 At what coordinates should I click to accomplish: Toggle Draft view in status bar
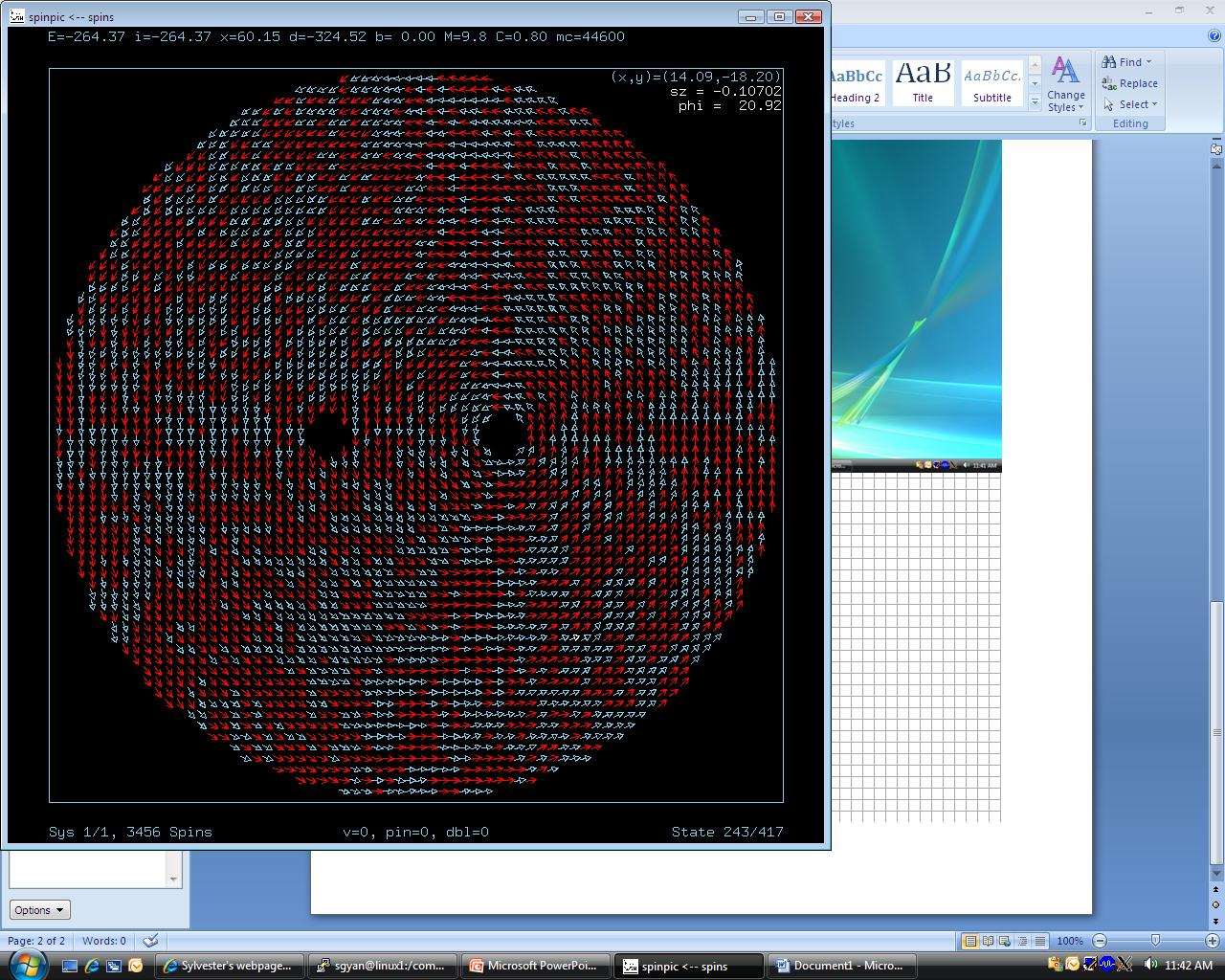(1040, 941)
